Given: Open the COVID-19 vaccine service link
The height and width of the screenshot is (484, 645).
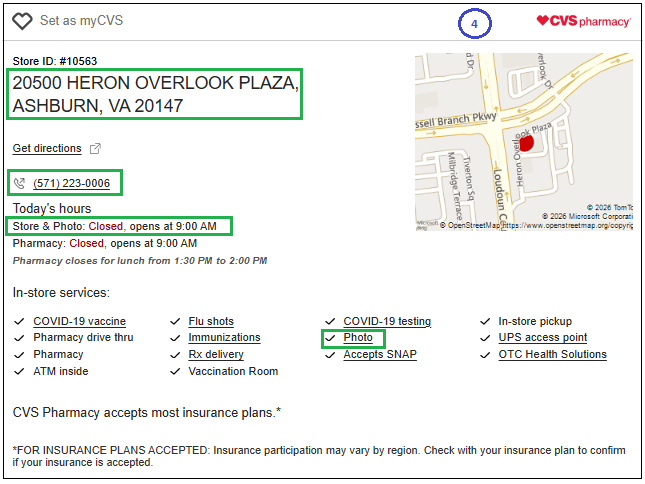Looking at the screenshot, I should click(79, 321).
